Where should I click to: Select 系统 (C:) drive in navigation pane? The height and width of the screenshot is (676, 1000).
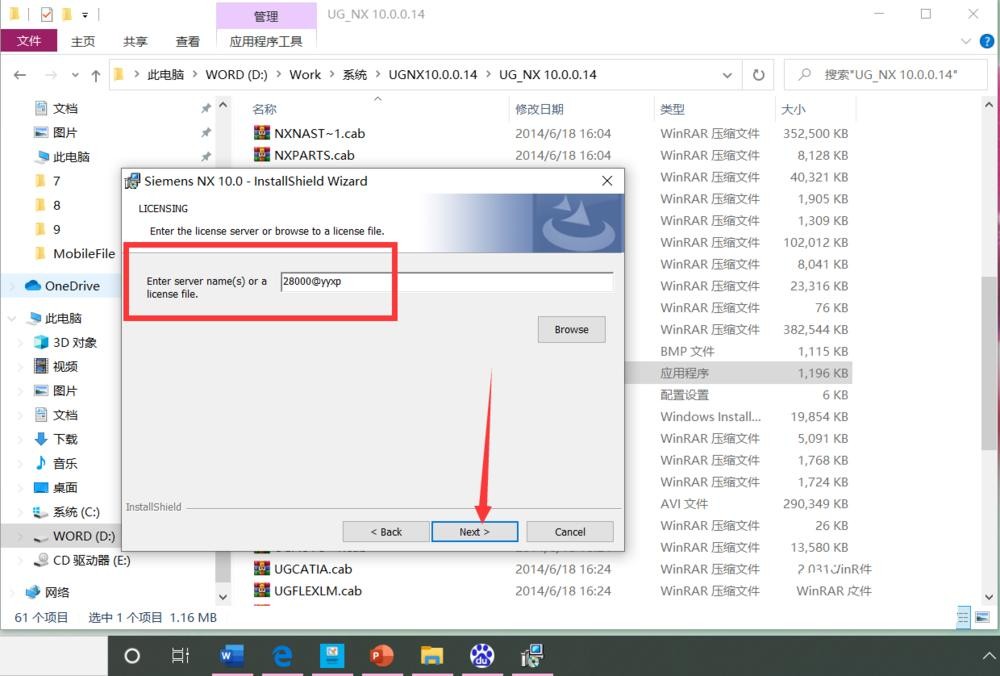(x=76, y=512)
